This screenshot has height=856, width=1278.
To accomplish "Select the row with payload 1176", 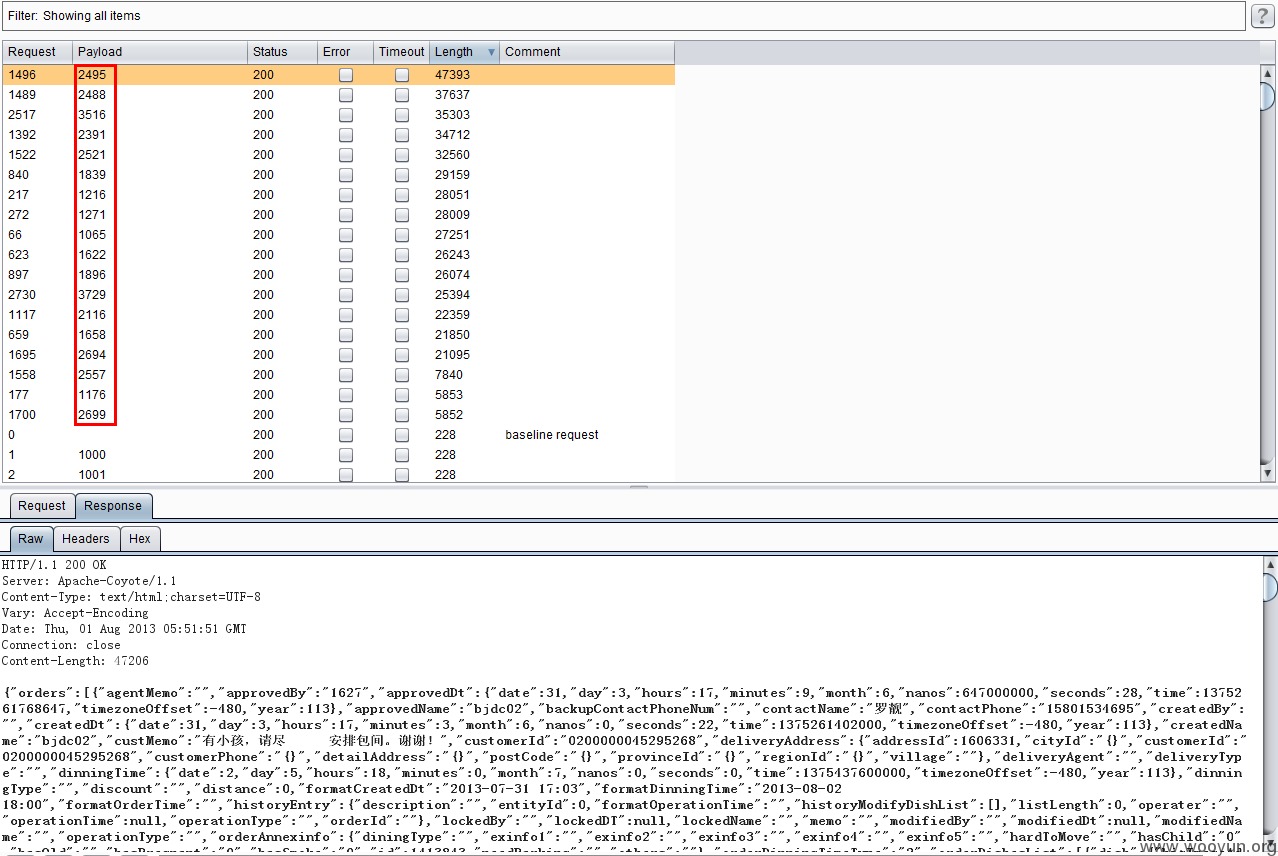I will pyautogui.click(x=338, y=395).
